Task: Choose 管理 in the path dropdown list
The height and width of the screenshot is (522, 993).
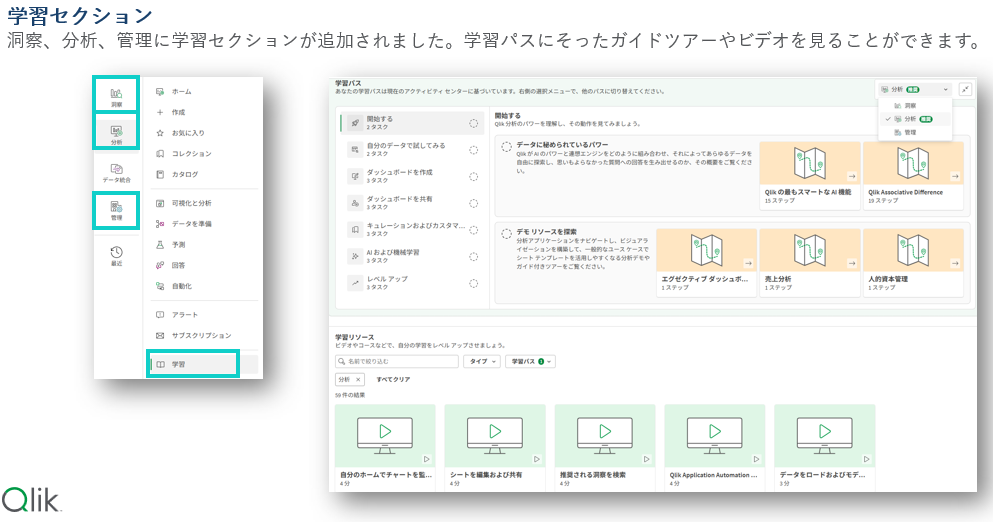Action: [x=914, y=132]
